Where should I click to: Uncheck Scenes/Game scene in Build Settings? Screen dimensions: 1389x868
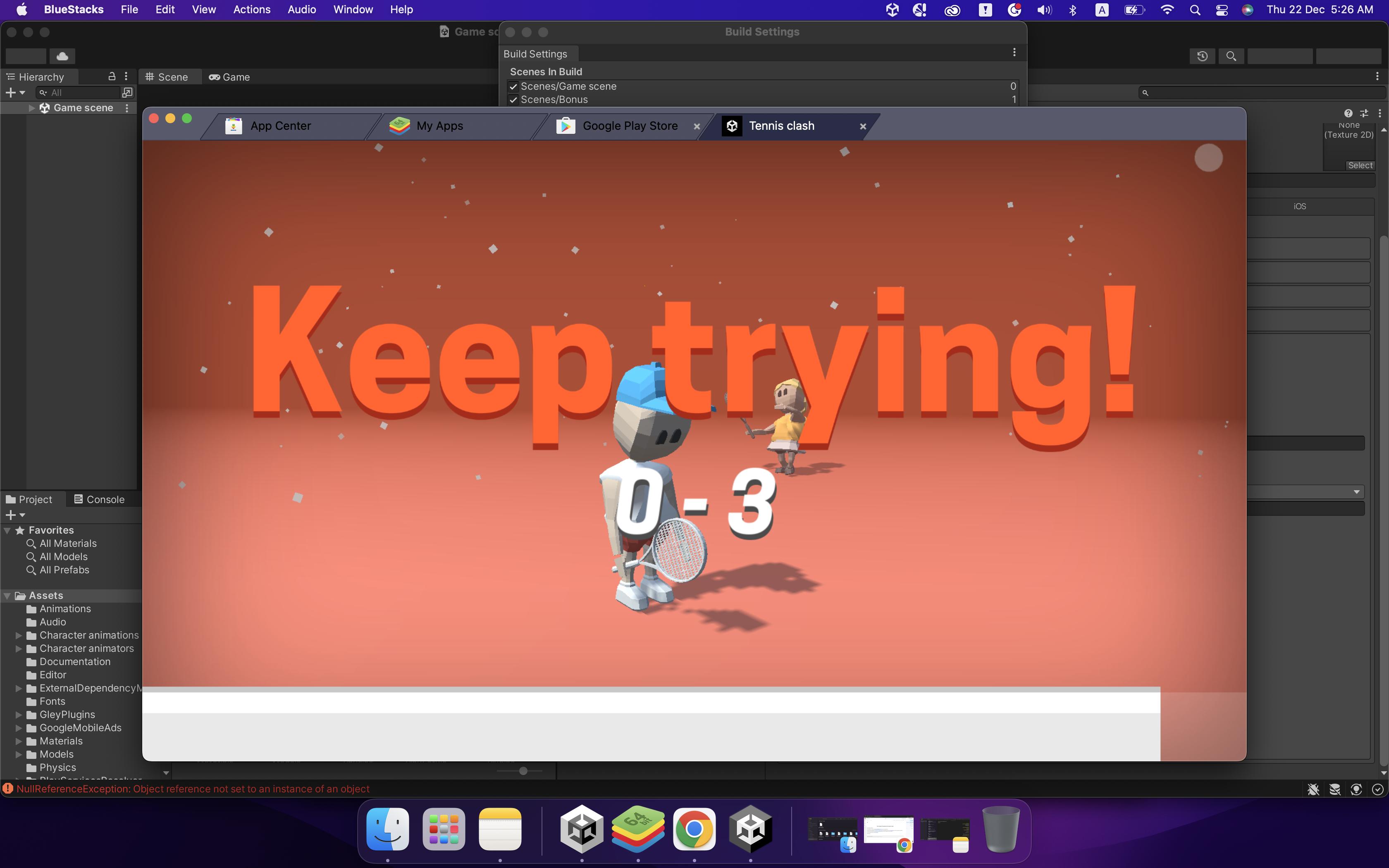click(x=514, y=87)
